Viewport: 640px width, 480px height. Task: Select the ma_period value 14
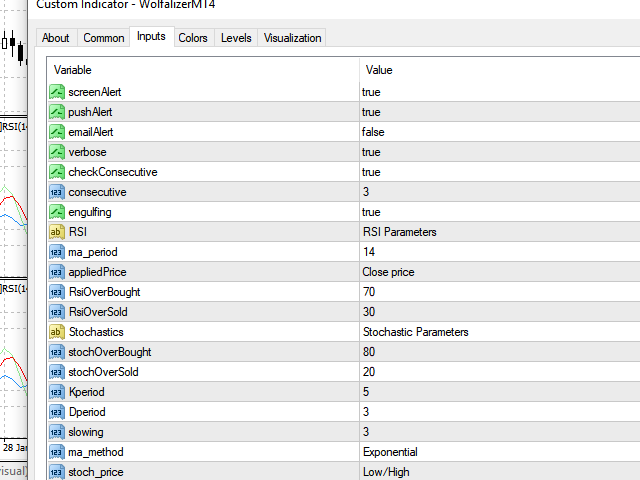[369, 252]
